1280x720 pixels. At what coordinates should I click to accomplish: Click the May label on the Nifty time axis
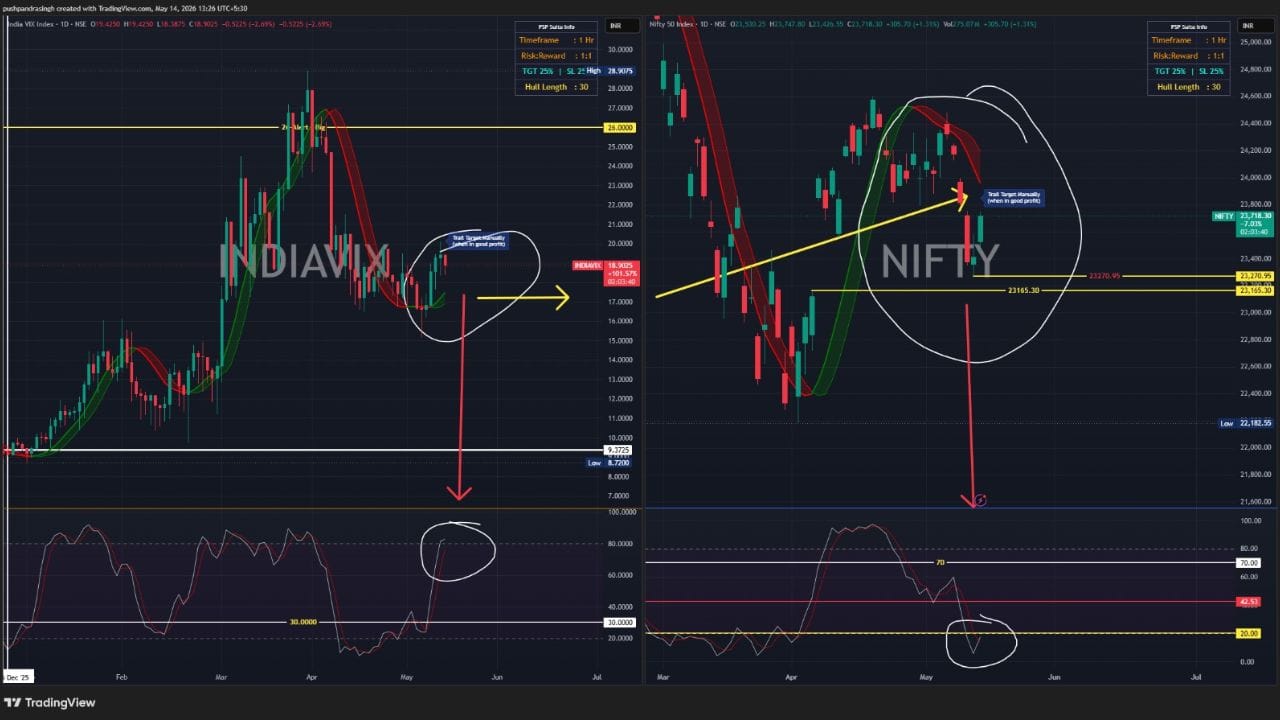926,677
